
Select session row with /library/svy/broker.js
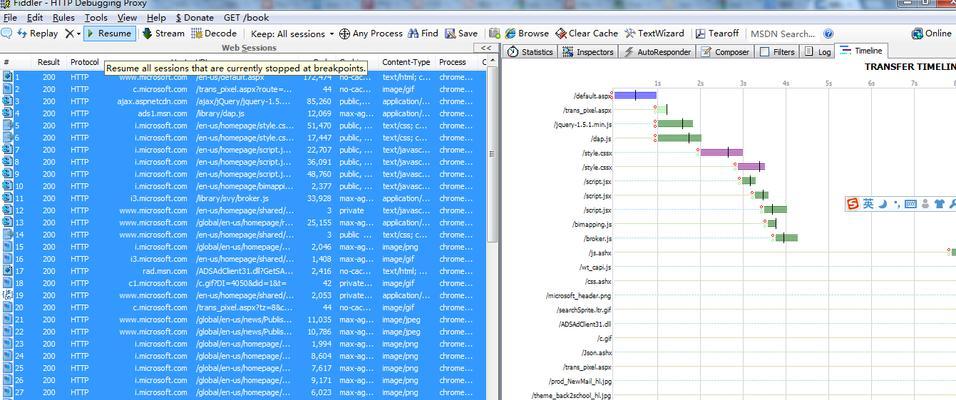pos(244,198)
